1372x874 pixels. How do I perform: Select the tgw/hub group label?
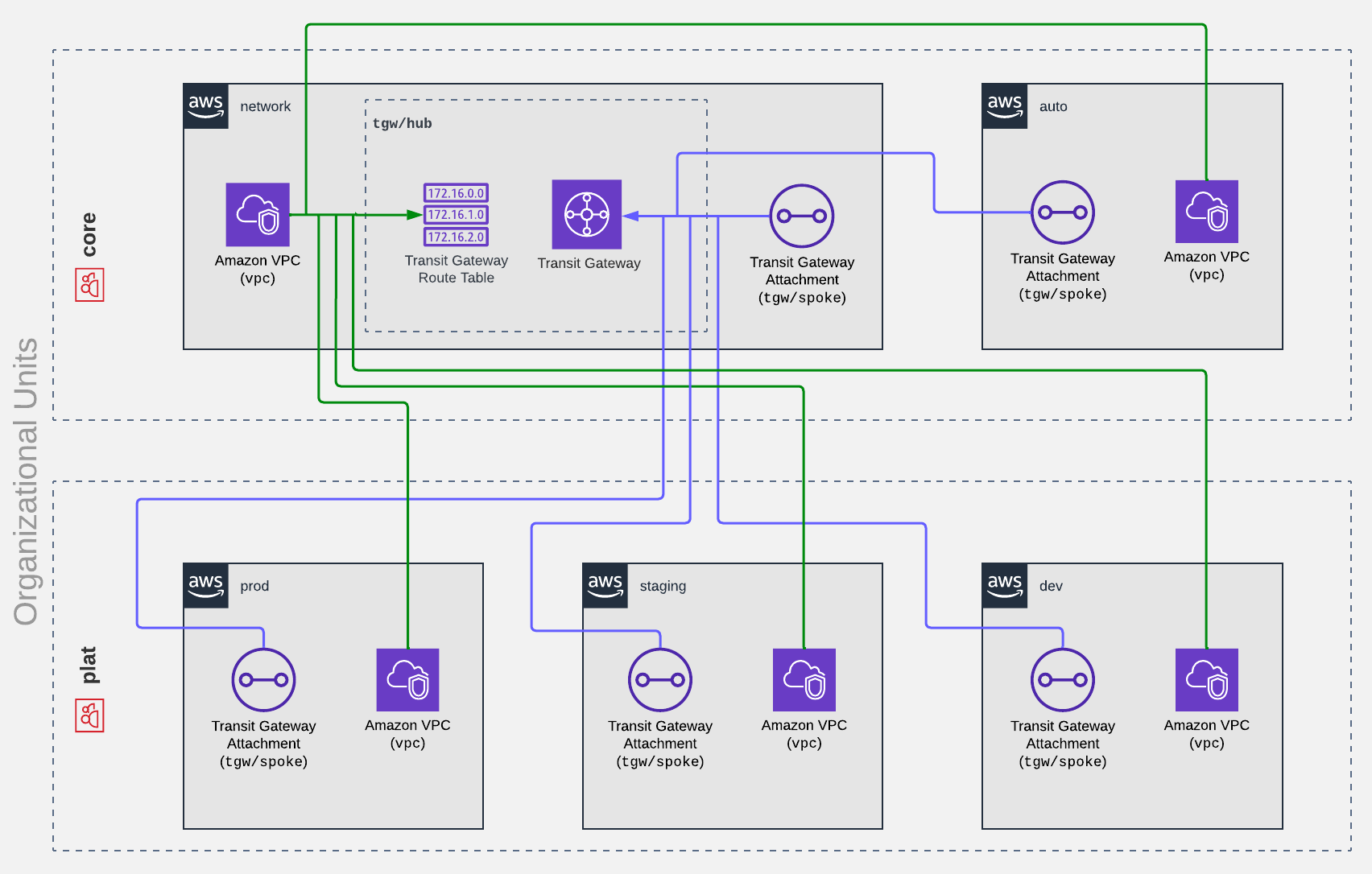pos(402,123)
